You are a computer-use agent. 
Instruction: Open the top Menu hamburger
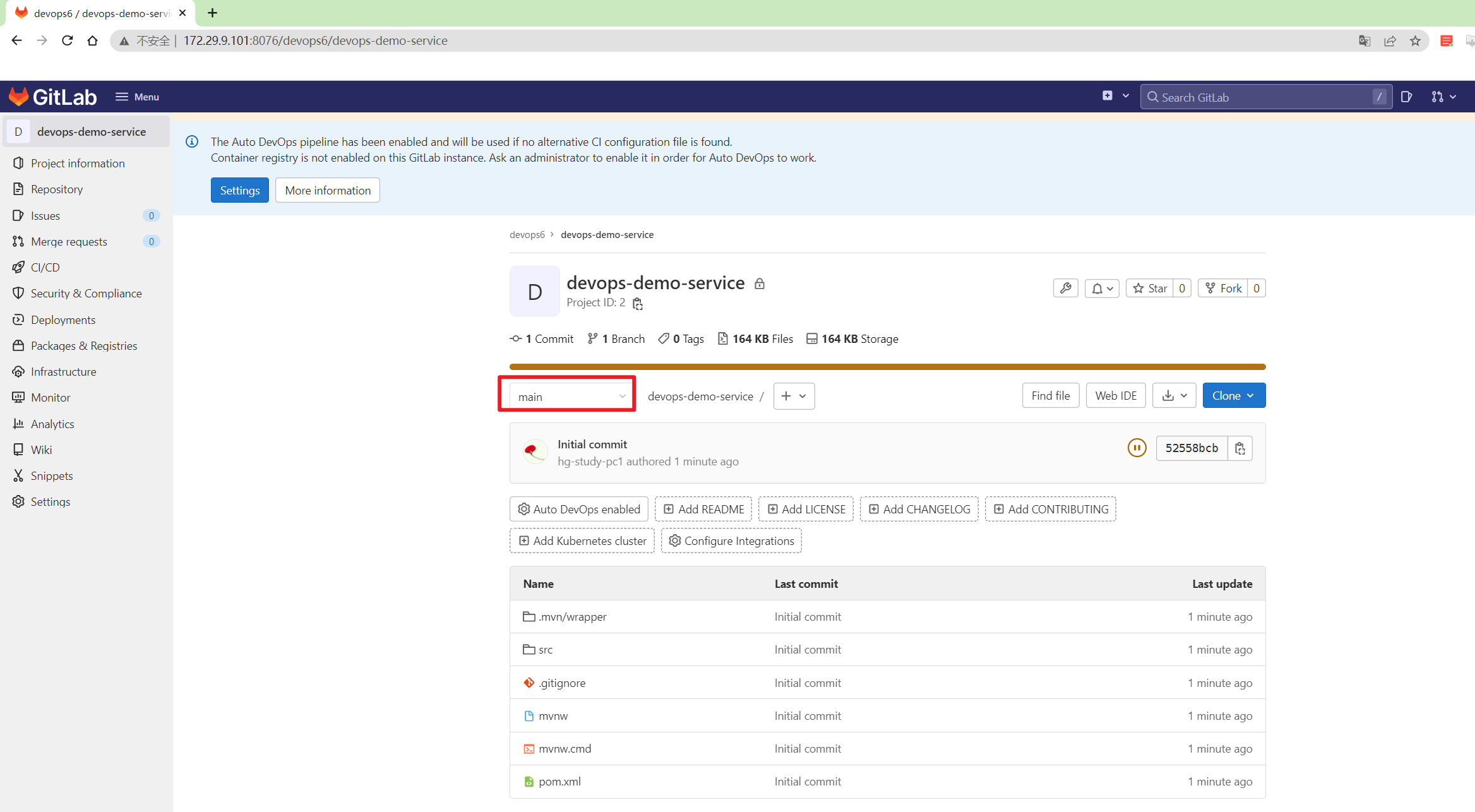[x=137, y=97]
